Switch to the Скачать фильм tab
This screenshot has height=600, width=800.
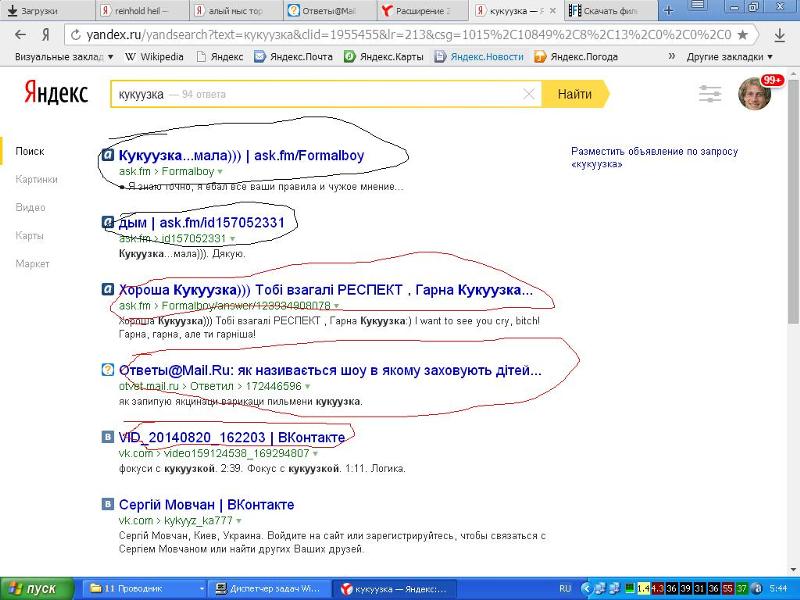[x=611, y=10]
